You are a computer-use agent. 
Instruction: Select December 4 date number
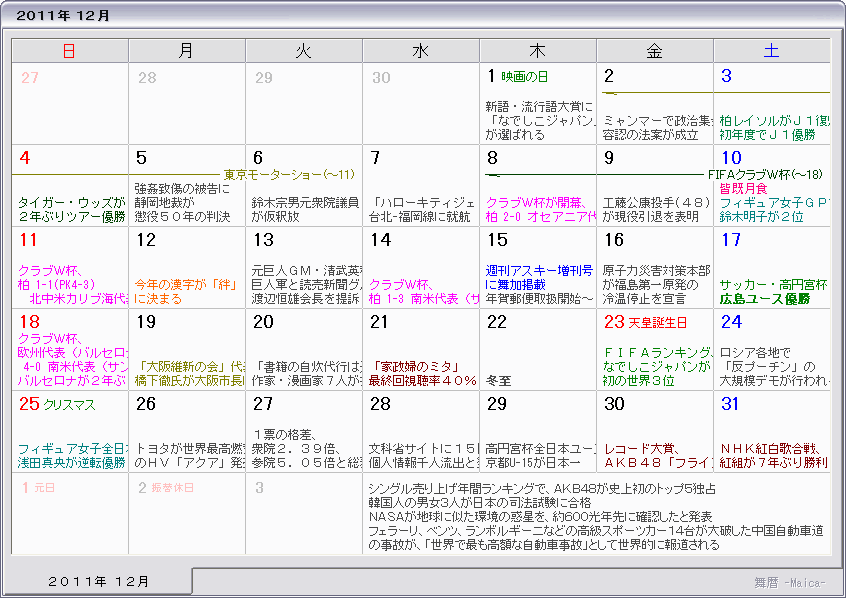pos(24,158)
